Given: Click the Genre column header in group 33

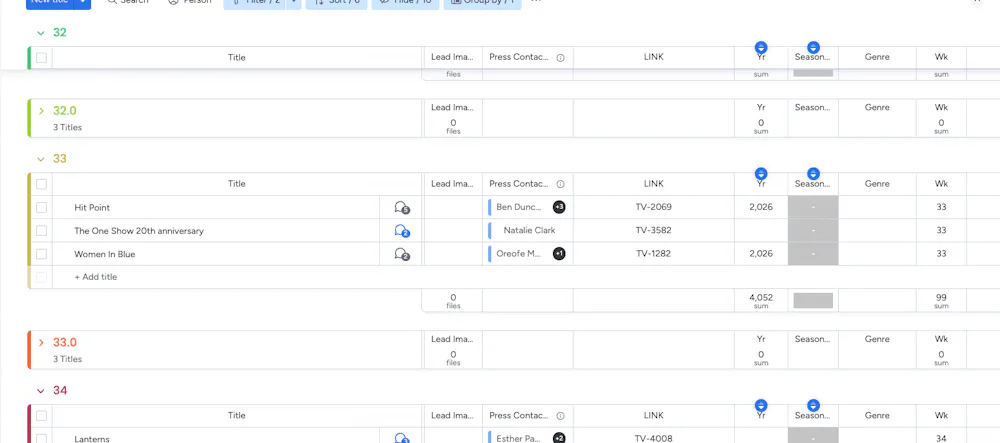Looking at the screenshot, I should 877,184.
